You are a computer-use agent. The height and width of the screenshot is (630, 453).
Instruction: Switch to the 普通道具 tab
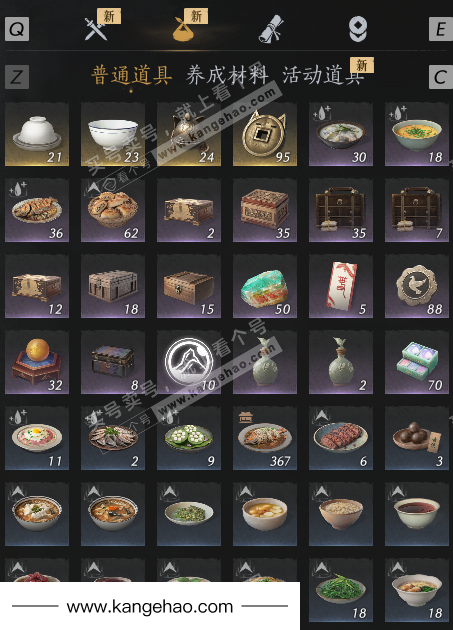pyautogui.click(x=132, y=76)
